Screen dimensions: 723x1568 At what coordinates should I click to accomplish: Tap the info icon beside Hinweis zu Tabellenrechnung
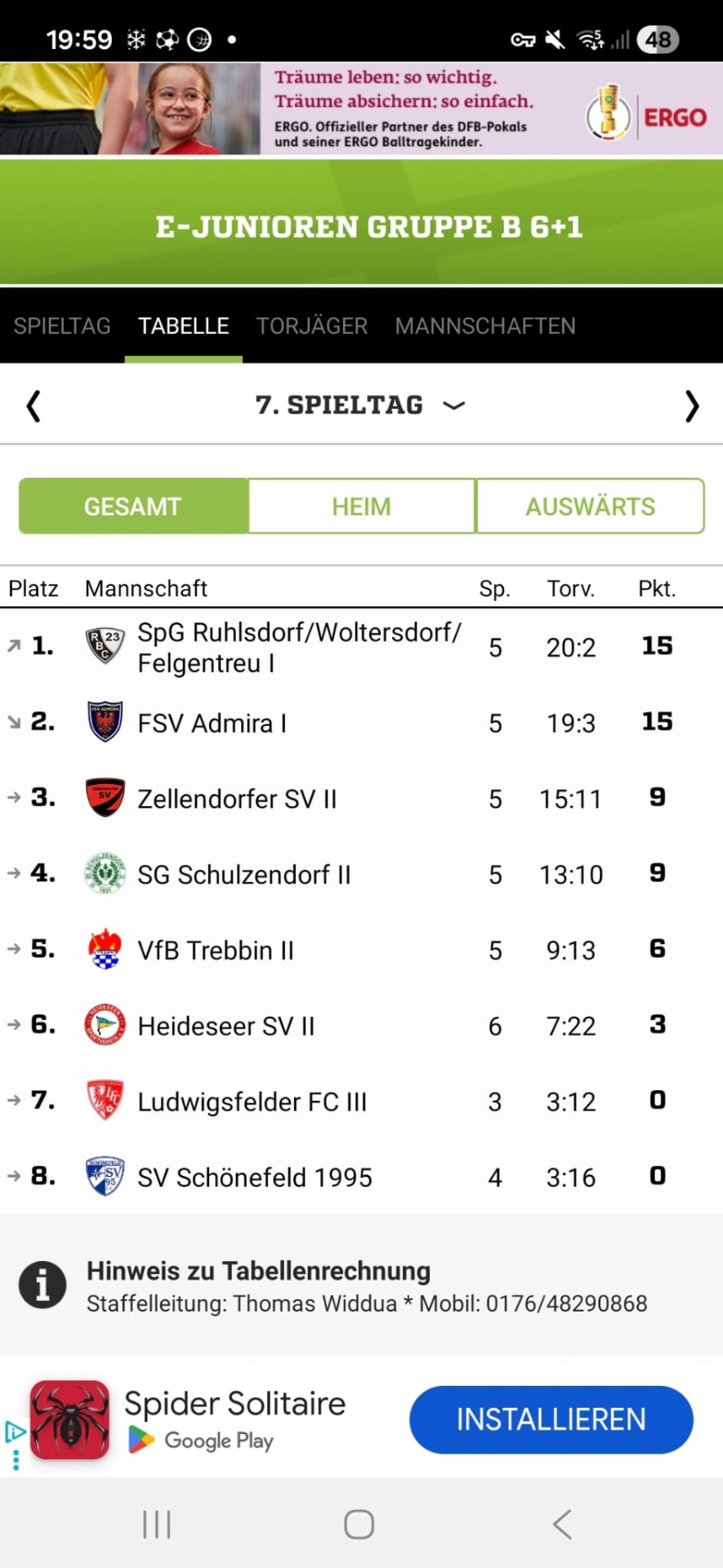tap(42, 1285)
